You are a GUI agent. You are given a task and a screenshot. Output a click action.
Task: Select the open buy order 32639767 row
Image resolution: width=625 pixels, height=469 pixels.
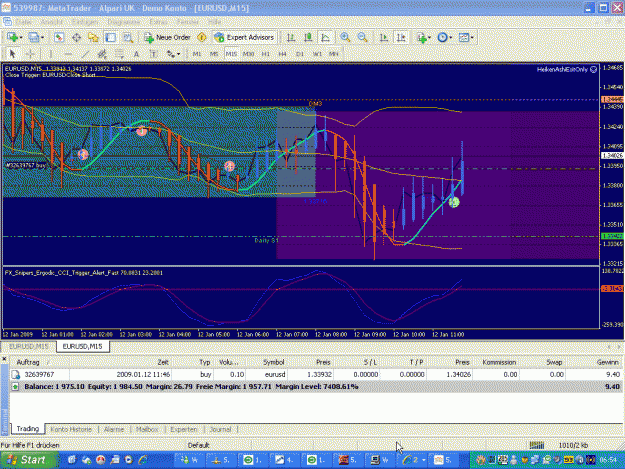[316, 375]
